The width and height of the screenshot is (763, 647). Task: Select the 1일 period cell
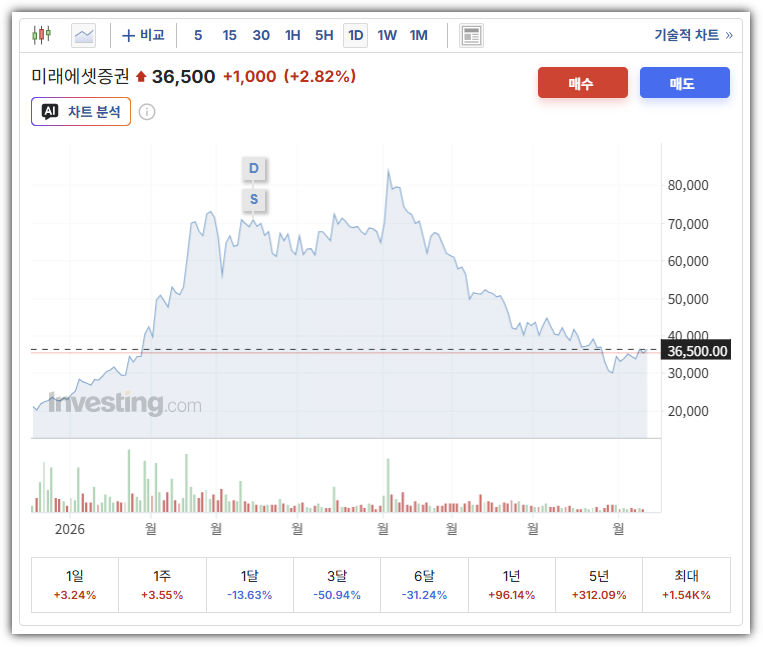click(x=75, y=585)
